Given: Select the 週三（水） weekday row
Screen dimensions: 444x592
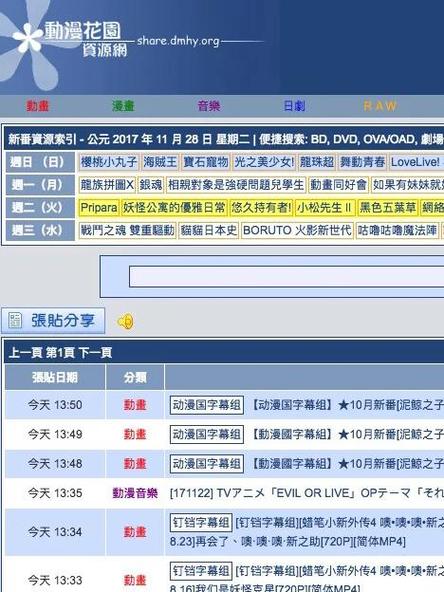Looking at the screenshot, I should (40, 230).
